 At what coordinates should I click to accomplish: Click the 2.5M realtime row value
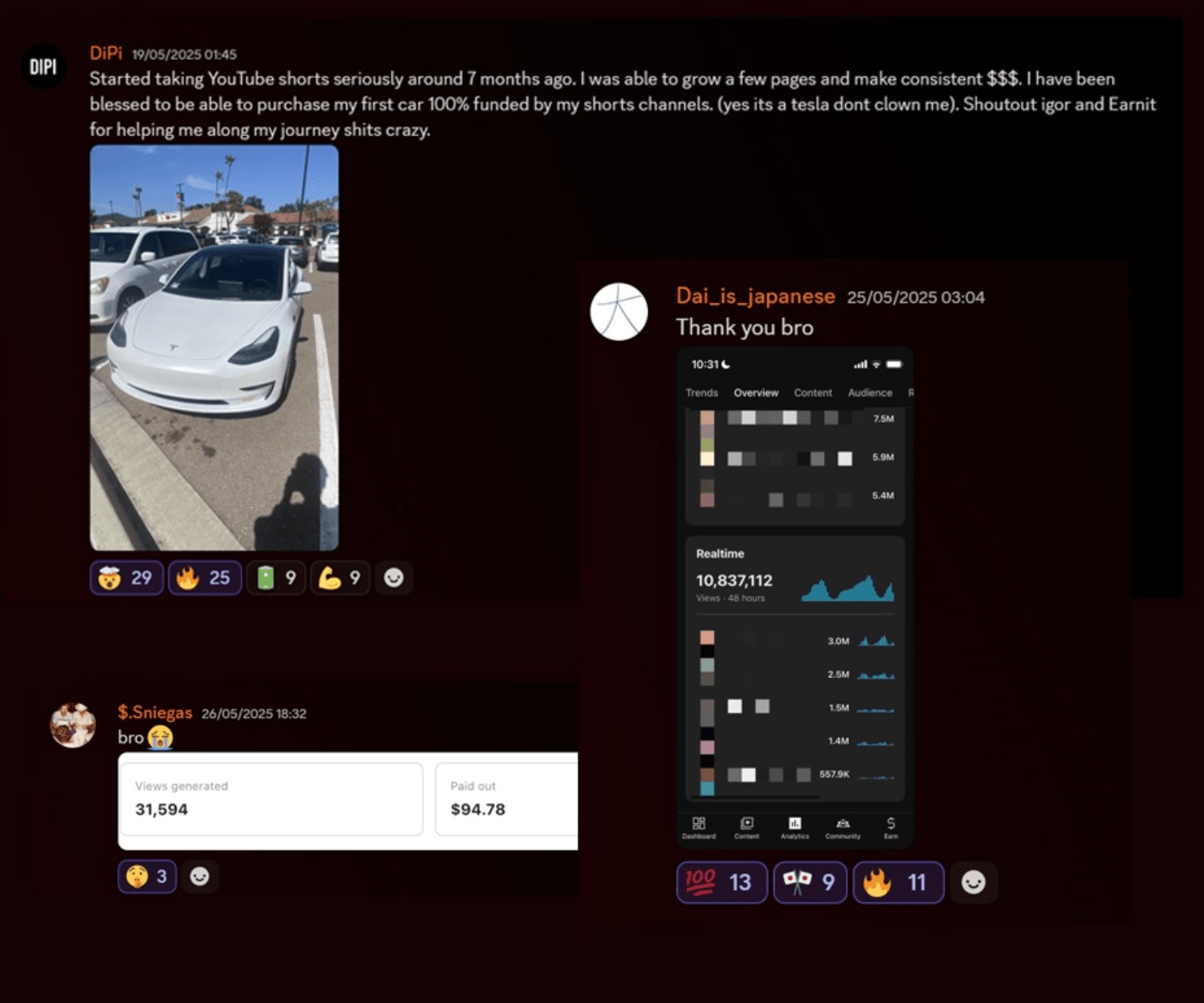tap(839, 674)
